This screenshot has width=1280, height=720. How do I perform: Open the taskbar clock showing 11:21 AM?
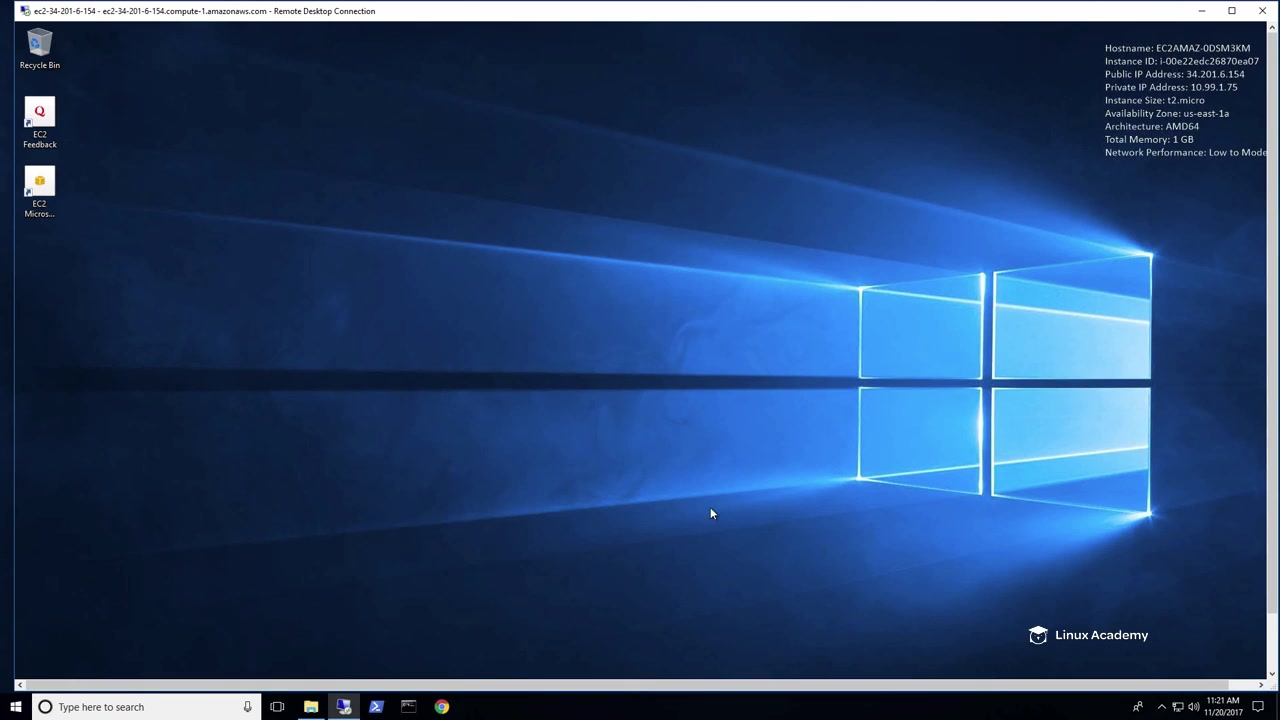1223,707
